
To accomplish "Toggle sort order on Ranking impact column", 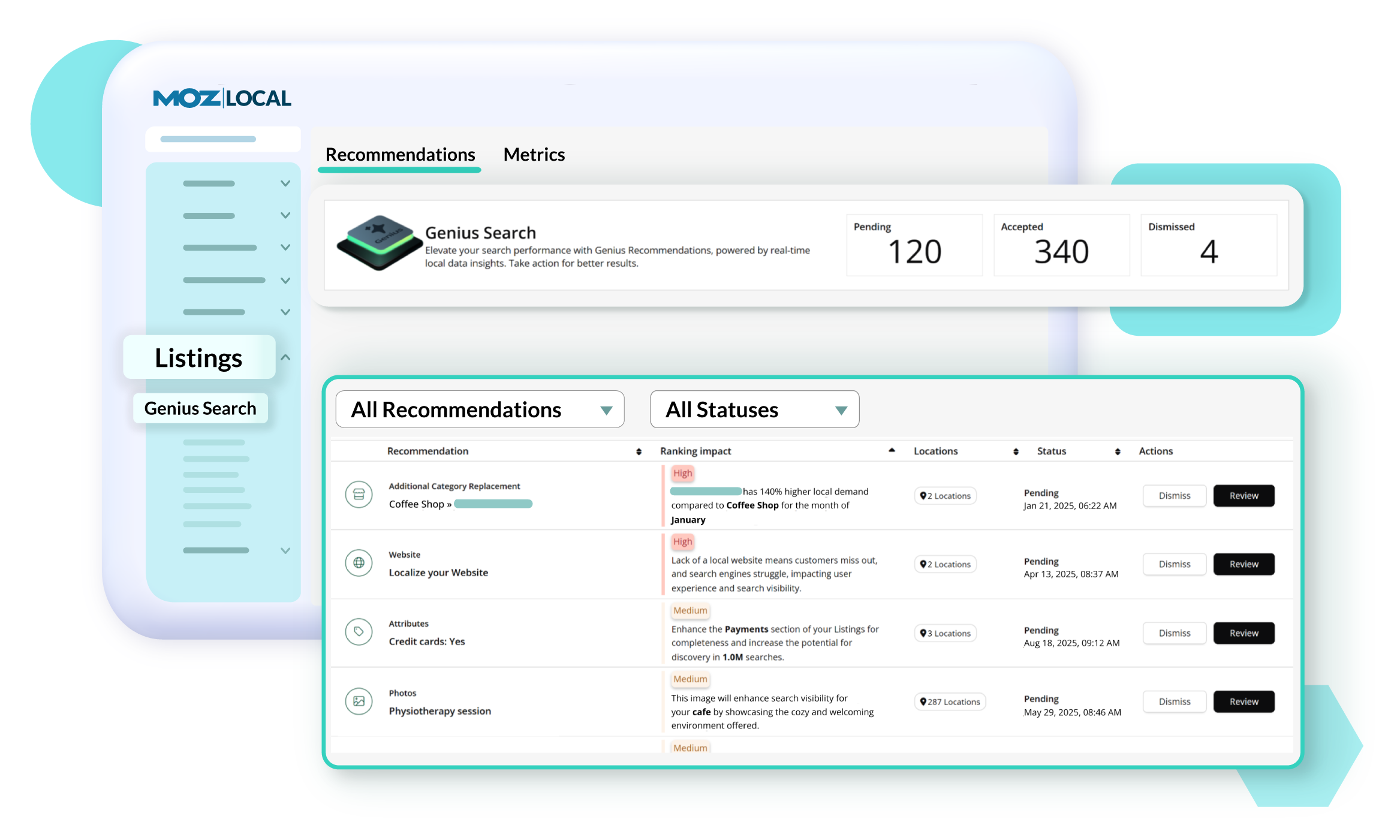I will coord(892,450).
